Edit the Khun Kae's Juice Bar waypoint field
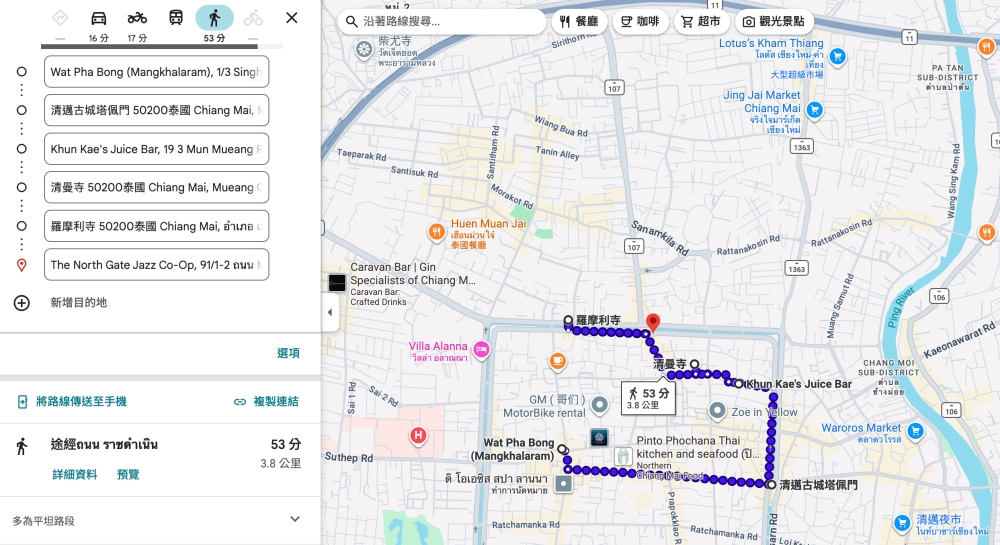Image resolution: width=1000 pixels, height=545 pixels. (x=156, y=149)
